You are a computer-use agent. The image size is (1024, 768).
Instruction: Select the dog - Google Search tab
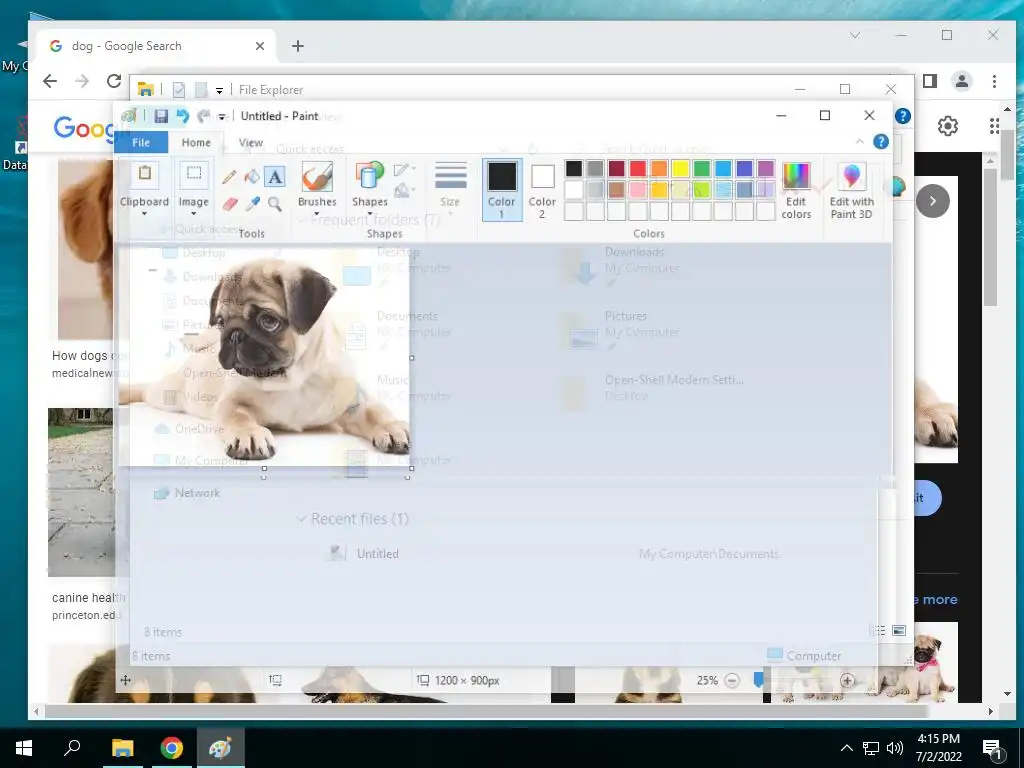click(x=157, y=46)
